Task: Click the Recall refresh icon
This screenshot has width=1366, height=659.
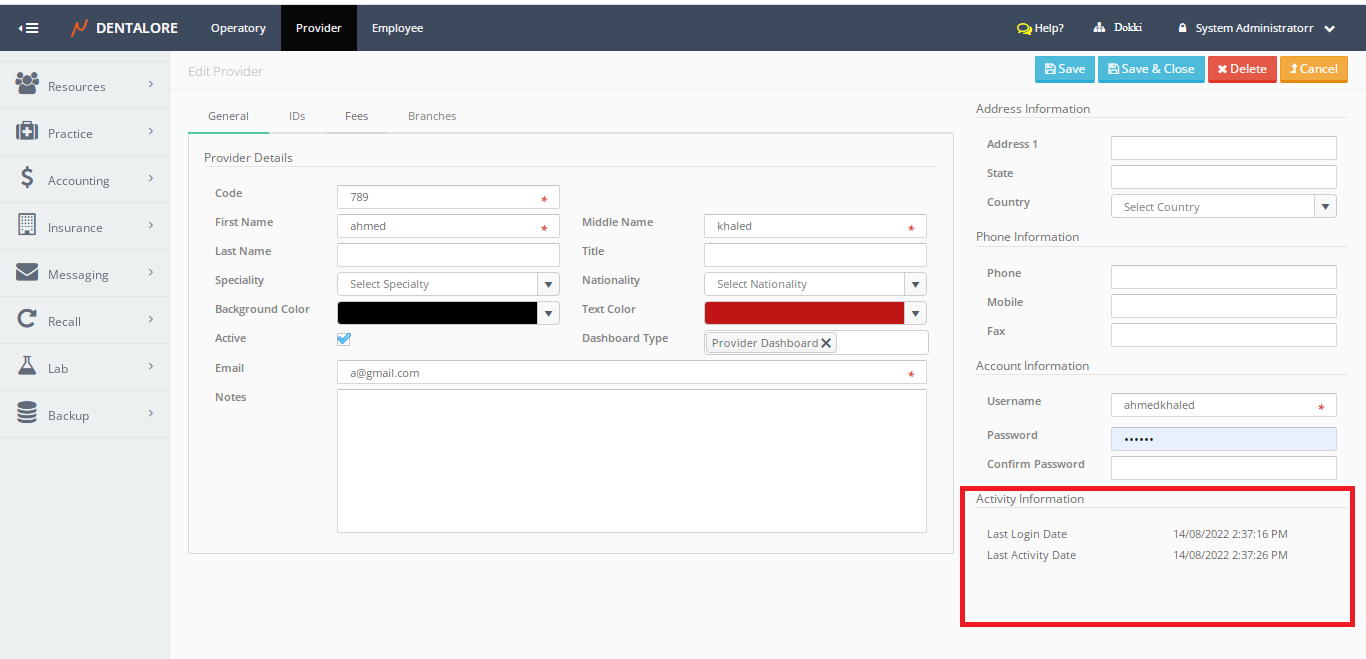Action: pyautogui.click(x=27, y=320)
